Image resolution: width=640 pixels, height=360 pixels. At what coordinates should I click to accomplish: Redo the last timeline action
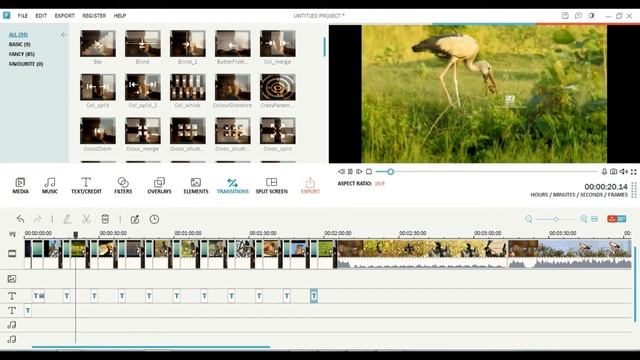click(x=37, y=219)
